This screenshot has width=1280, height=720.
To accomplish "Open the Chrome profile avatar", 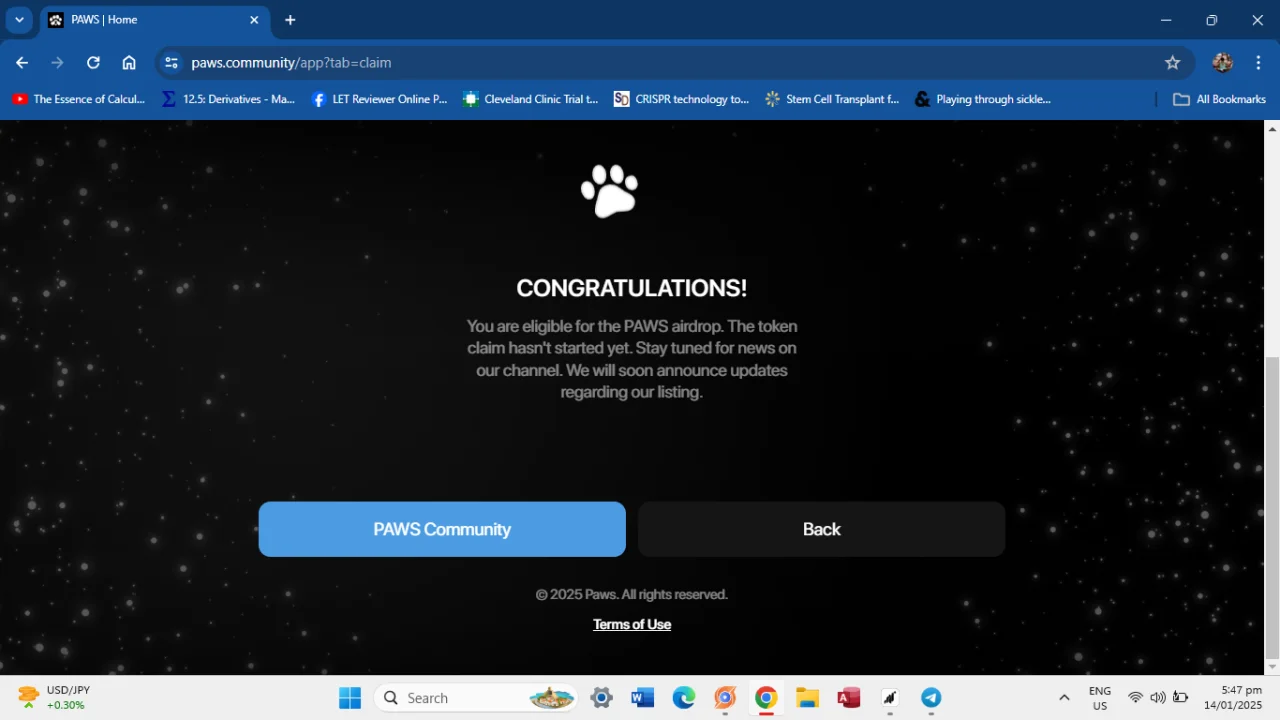I will pos(1222,62).
